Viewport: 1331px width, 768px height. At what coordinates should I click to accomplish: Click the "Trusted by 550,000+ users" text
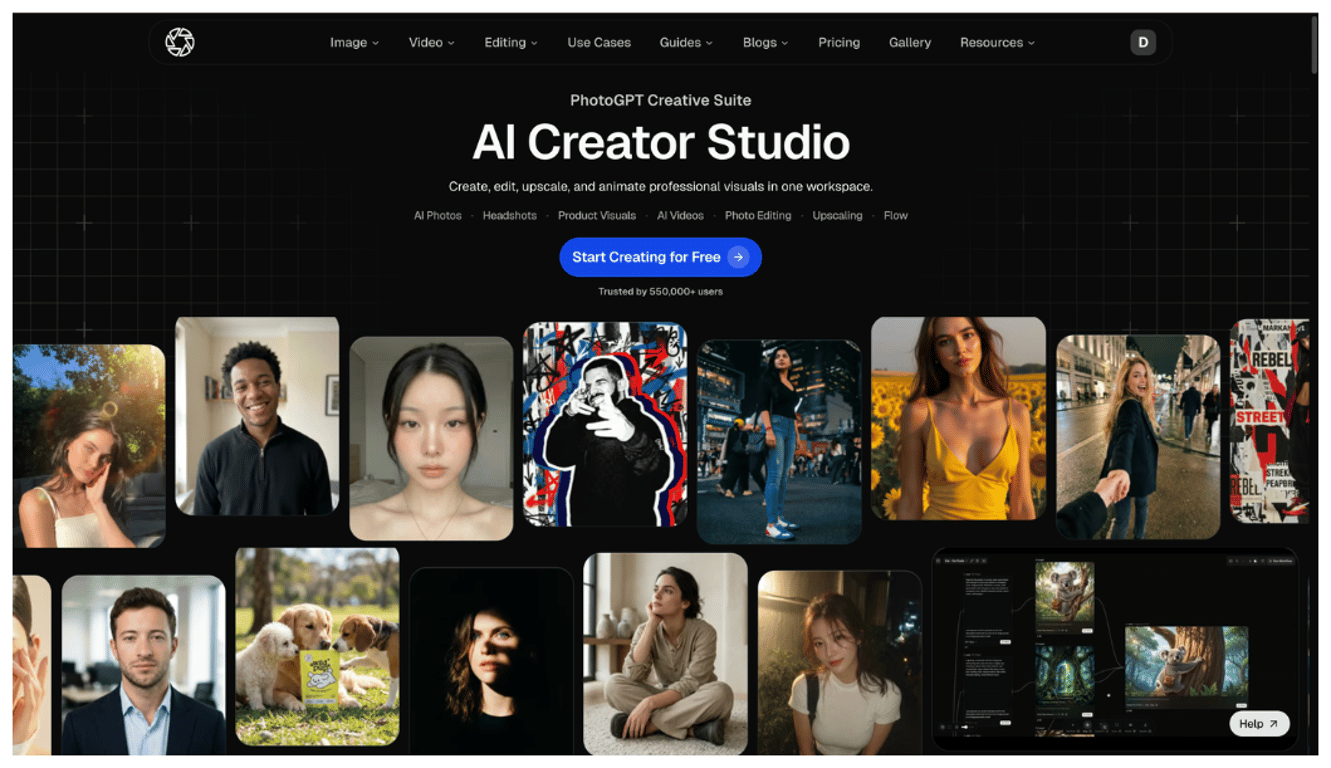660,292
